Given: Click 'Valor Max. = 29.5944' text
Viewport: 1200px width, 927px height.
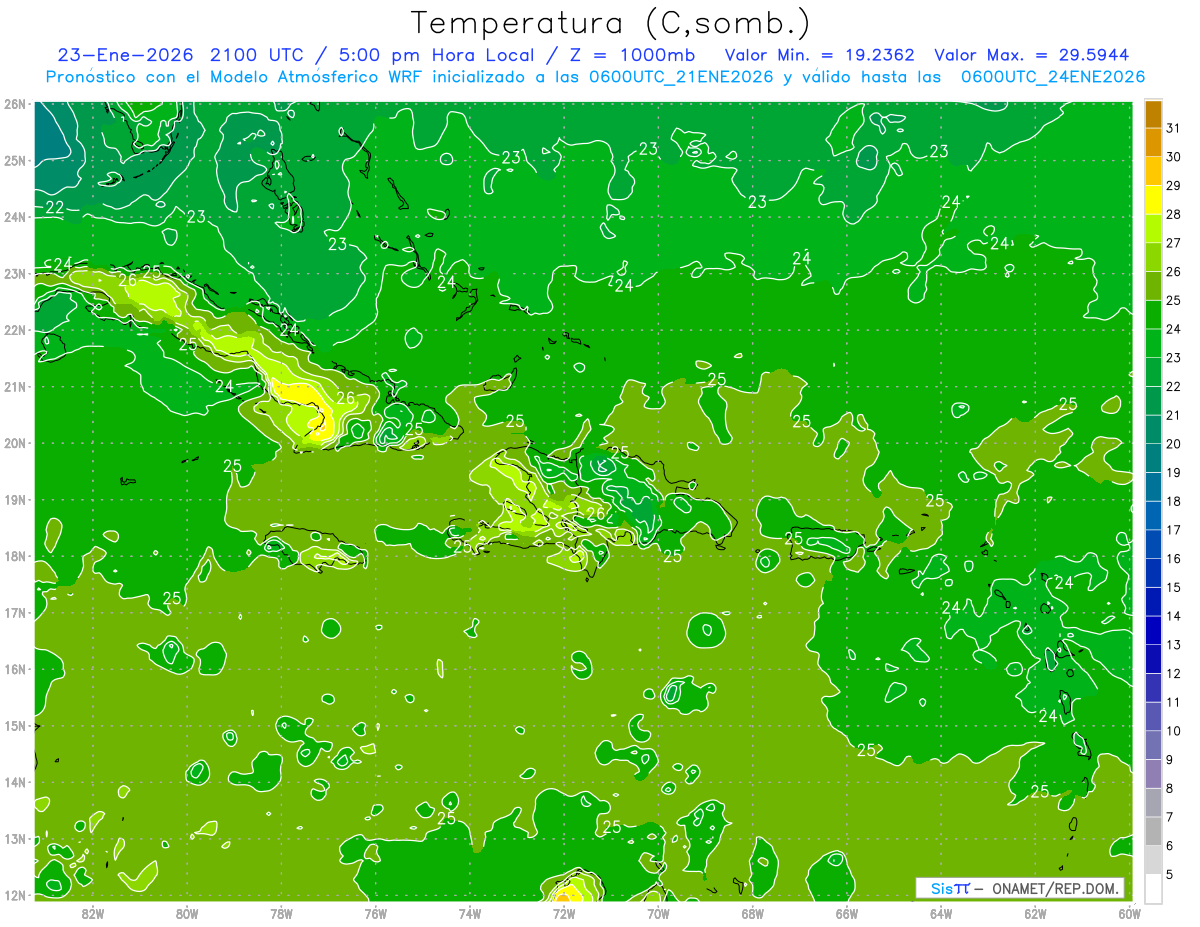Looking at the screenshot, I should pos(1032,55).
